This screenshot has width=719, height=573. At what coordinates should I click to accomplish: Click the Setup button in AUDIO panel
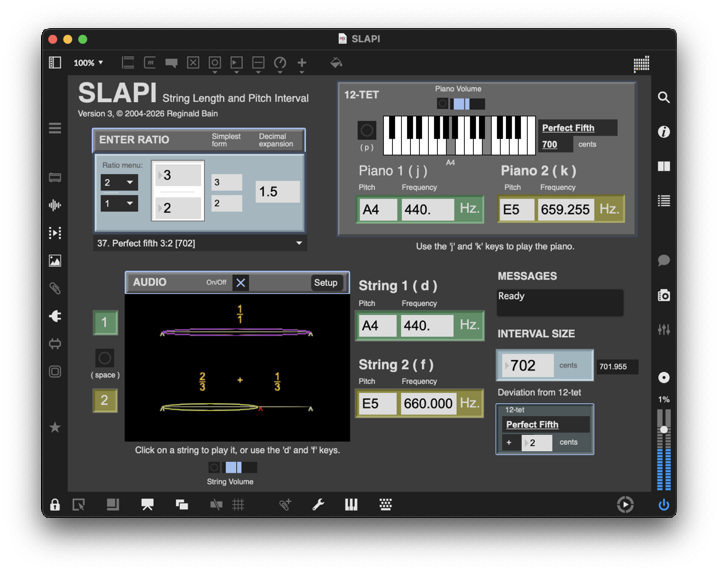click(326, 283)
